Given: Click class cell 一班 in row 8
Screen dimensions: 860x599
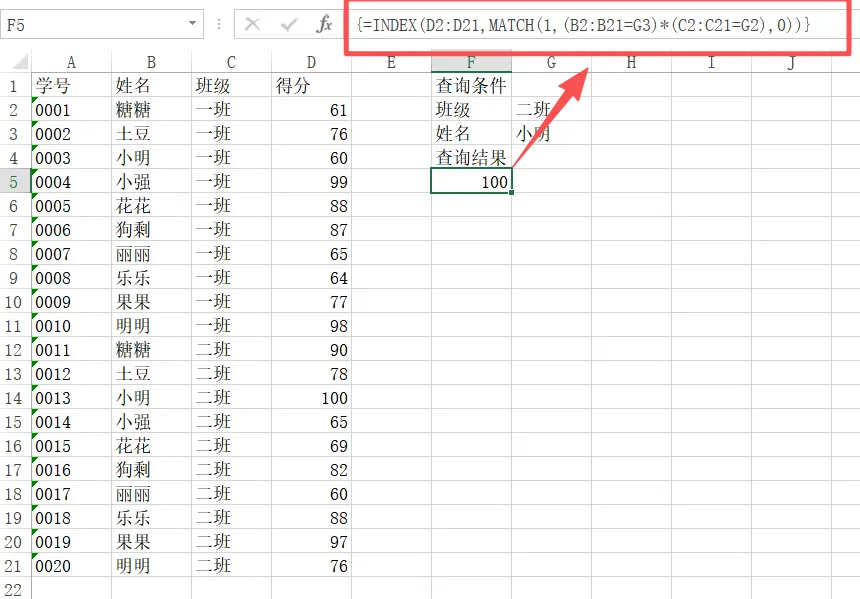Looking at the screenshot, I should (x=231, y=254).
